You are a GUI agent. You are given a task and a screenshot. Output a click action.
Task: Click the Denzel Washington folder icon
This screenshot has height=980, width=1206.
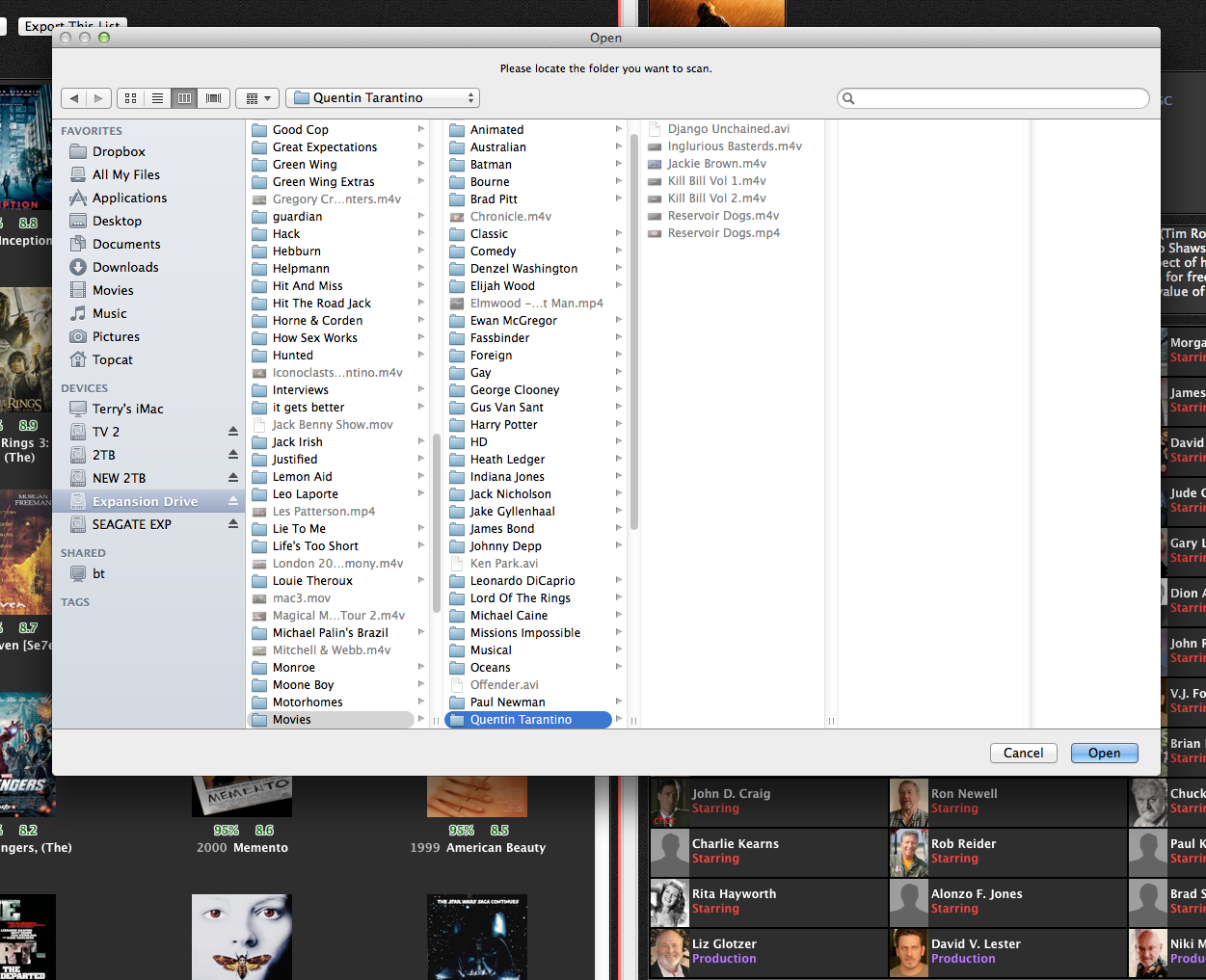[x=457, y=269]
